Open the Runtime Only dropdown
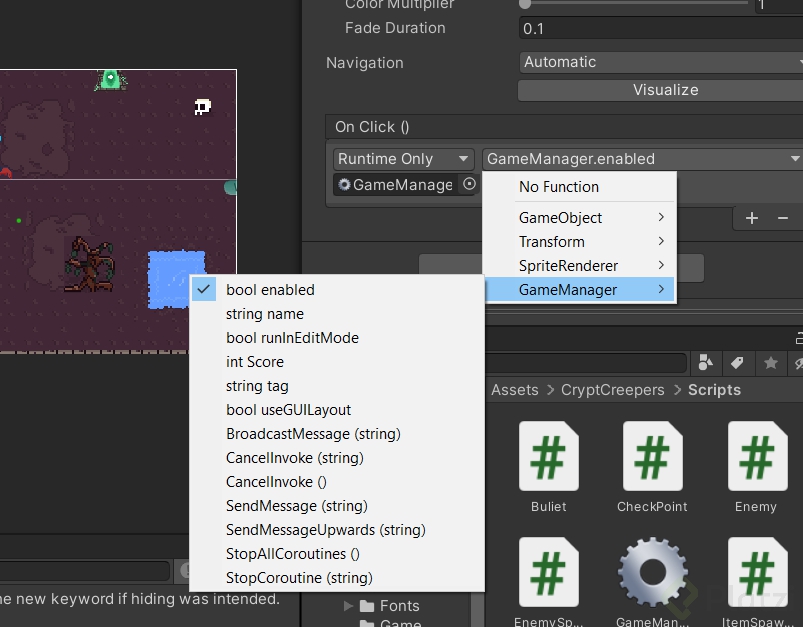The height and width of the screenshot is (627, 803). [401, 158]
